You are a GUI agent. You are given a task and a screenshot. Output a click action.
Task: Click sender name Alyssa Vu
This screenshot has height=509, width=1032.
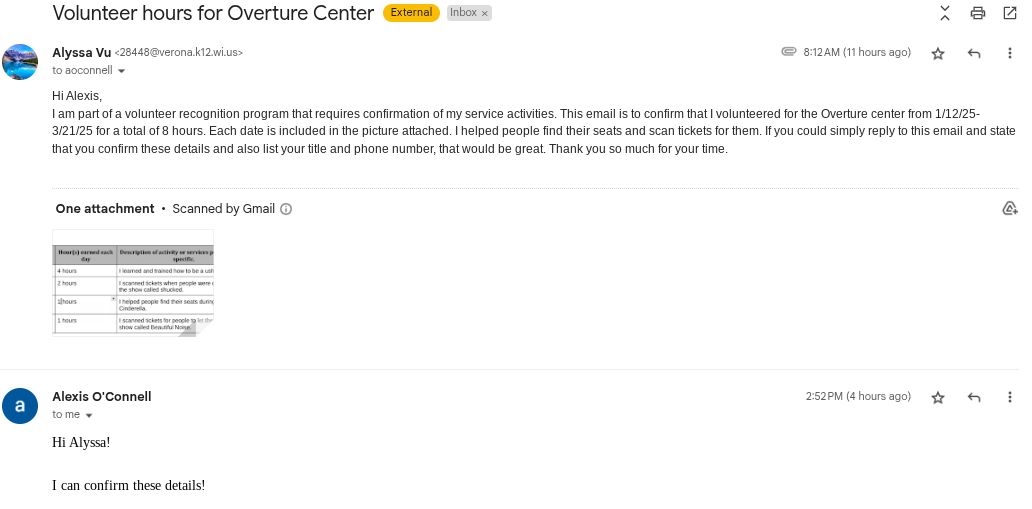(x=81, y=52)
